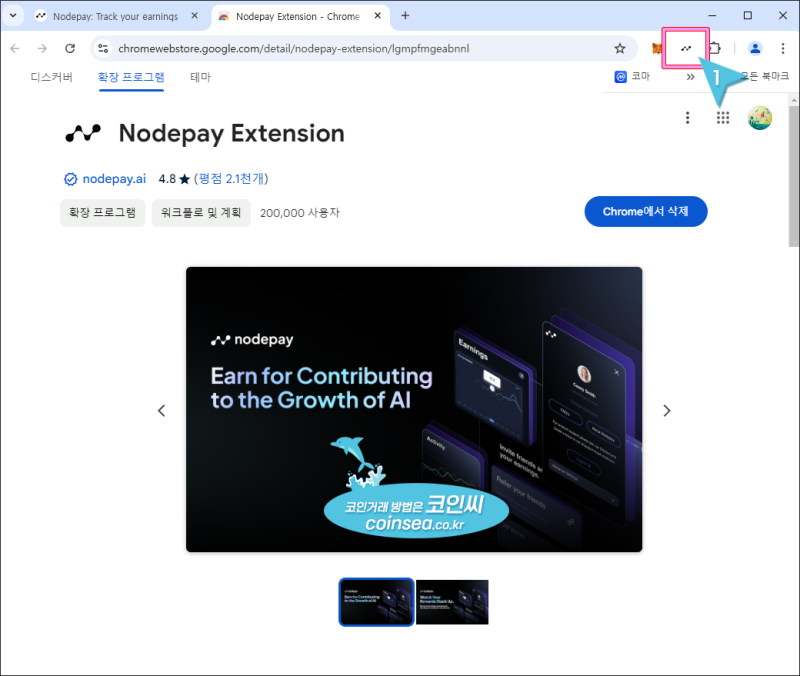Open the Google apps grid icon
This screenshot has width=800, height=676.
722,117
